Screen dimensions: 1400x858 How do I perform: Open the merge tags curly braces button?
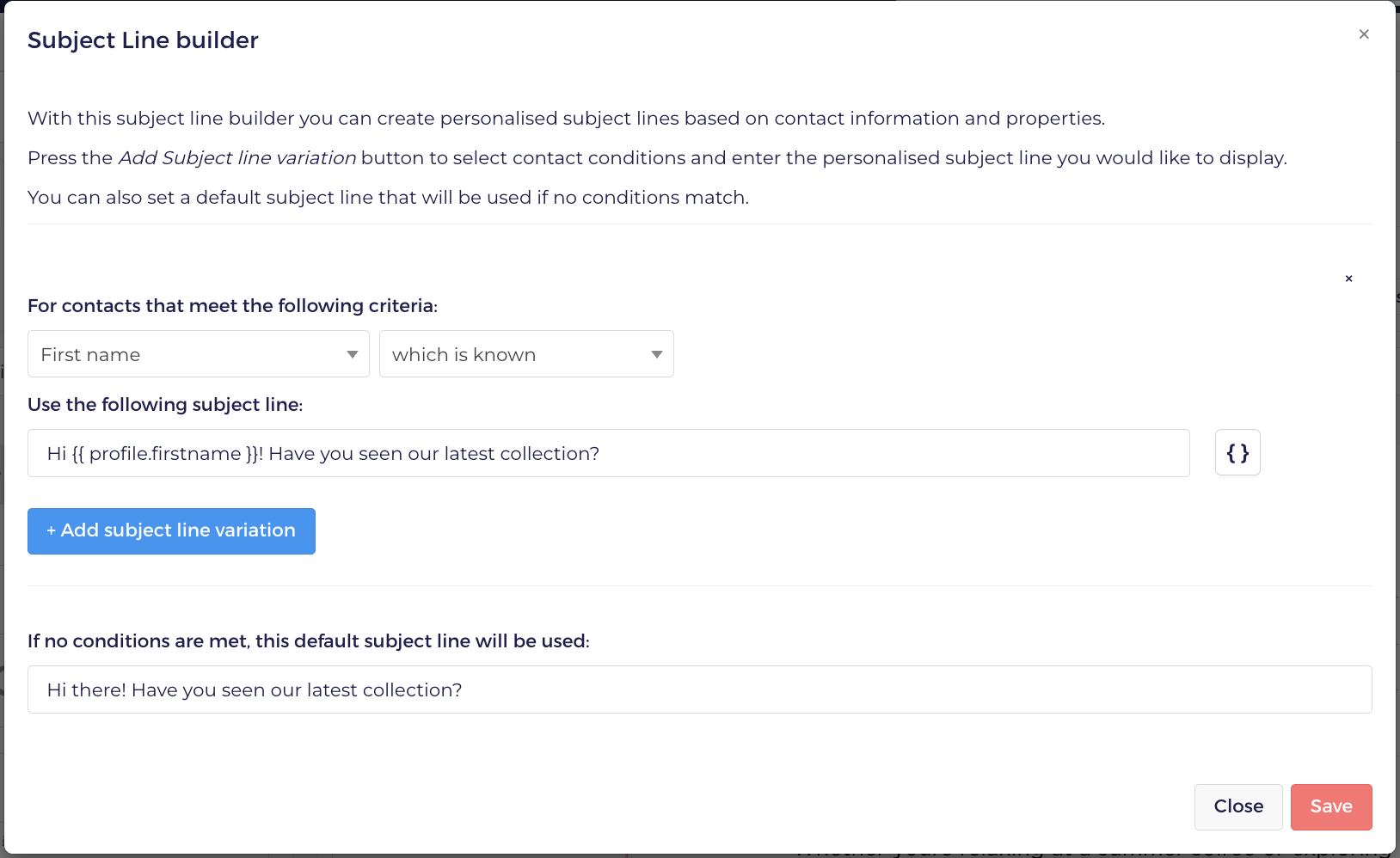coord(1237,452)
